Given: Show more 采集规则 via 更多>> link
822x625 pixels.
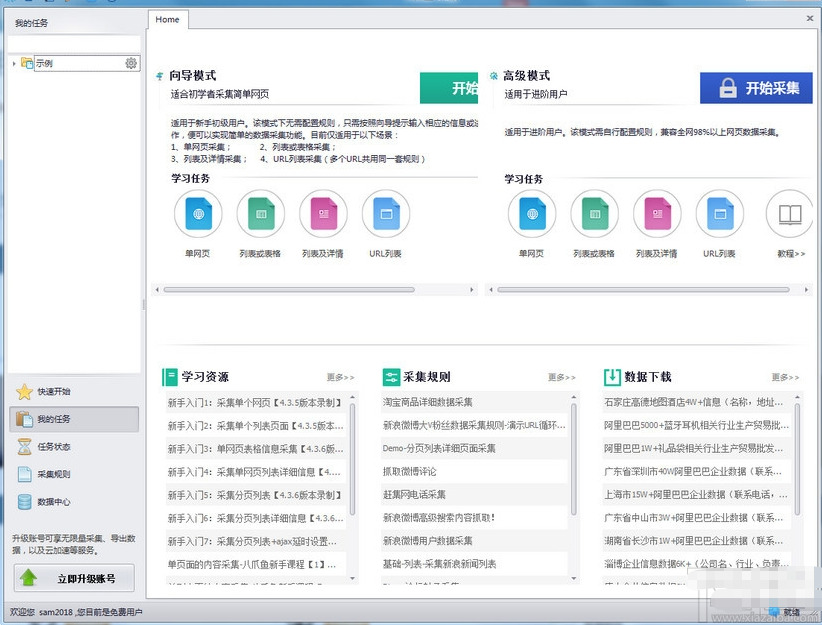Looking at the screenshot, I should tap(562, 378).
